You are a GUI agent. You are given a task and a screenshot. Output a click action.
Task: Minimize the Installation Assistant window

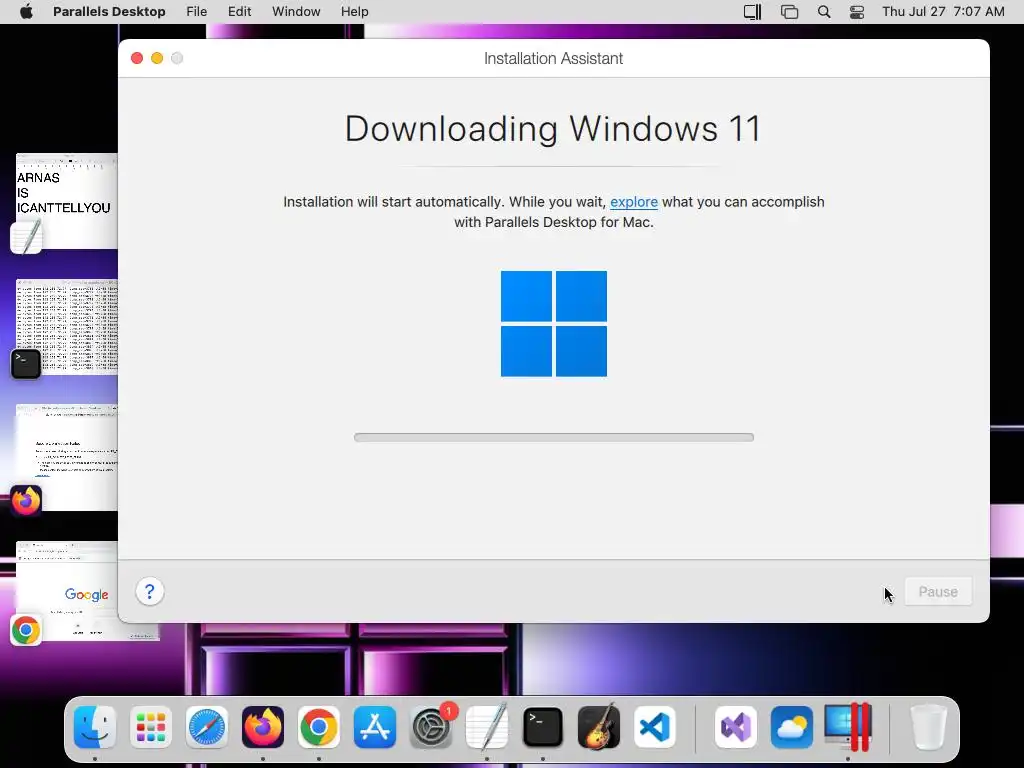(x=157, y=58)
